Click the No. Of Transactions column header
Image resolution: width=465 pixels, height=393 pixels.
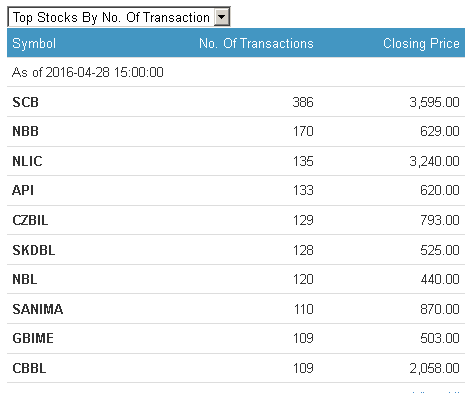click(x=256, y=43)
